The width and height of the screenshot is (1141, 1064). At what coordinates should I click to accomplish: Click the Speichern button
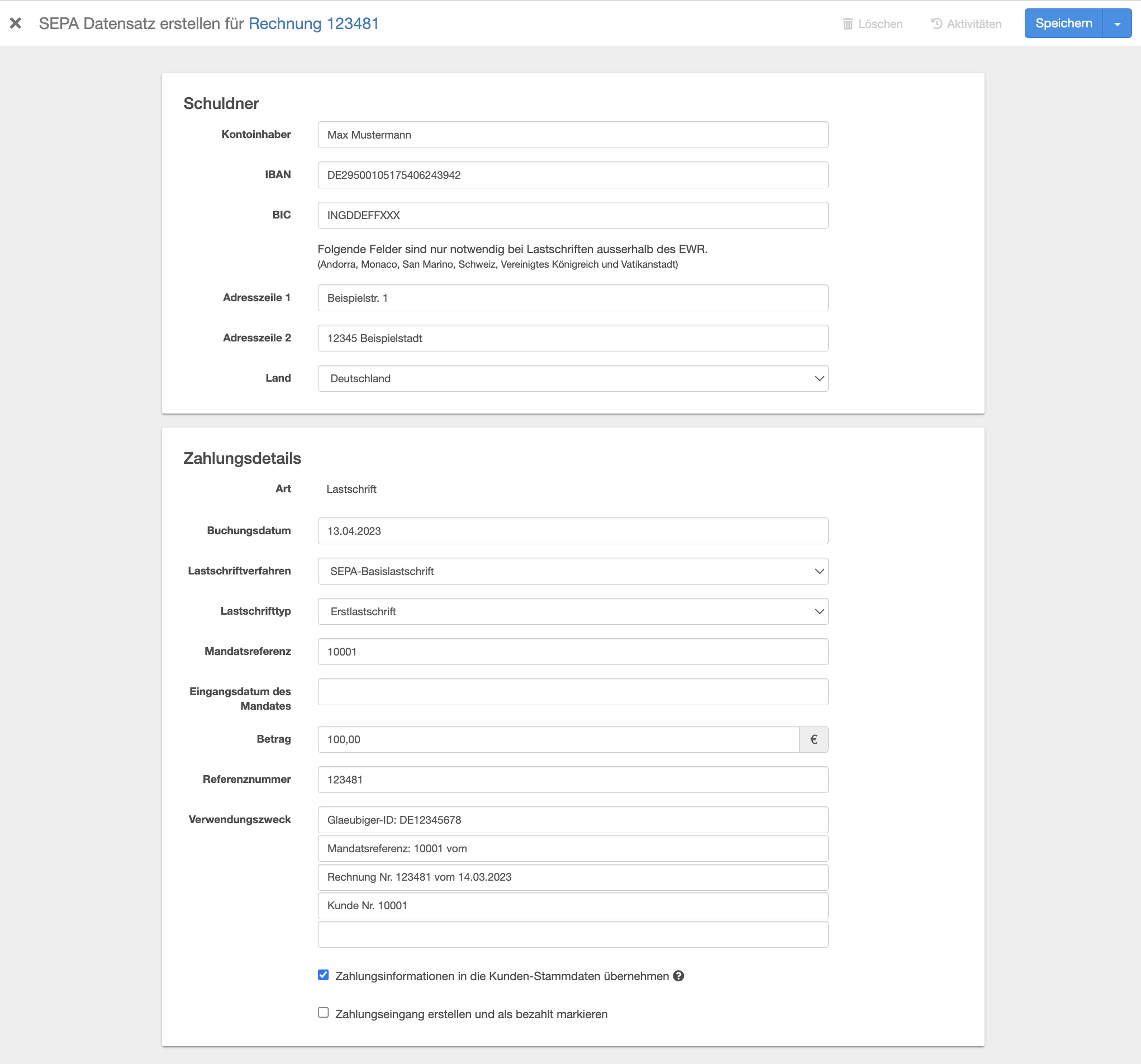(1063, 23)
